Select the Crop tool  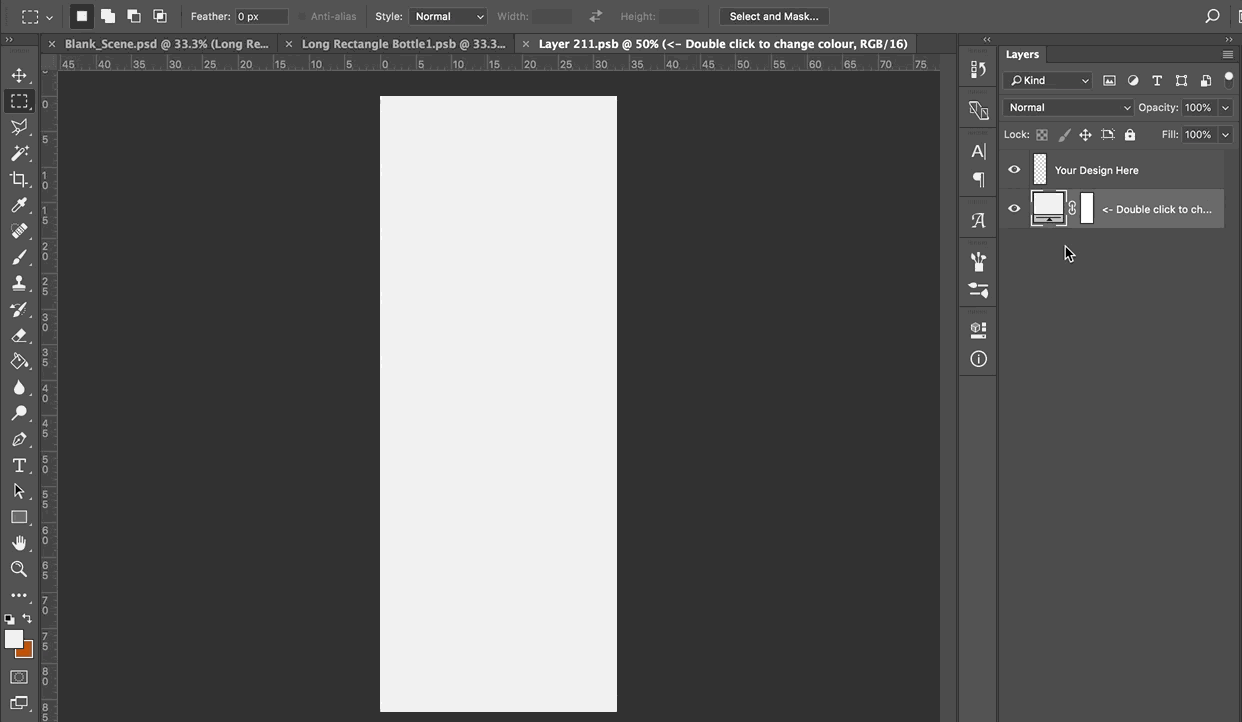tap(19, 179)
